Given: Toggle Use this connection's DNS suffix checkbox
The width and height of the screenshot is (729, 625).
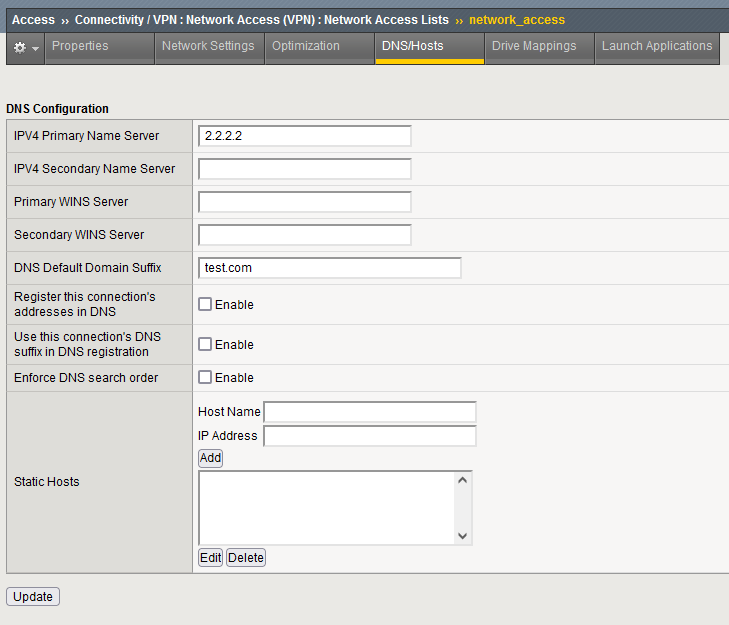Looking at the screenshot, I should tap(205, 345).
